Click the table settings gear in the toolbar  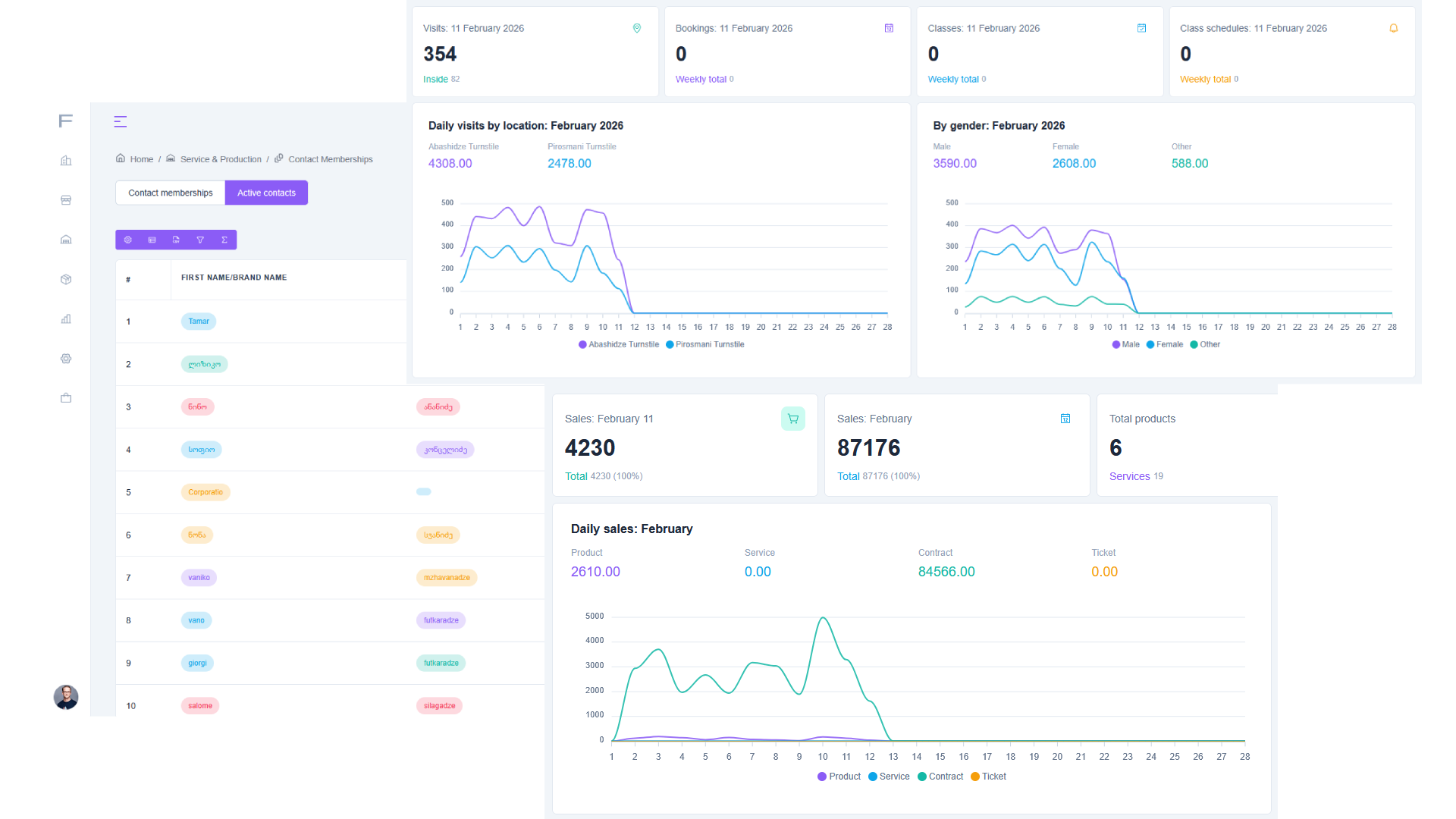coord(128,240)
